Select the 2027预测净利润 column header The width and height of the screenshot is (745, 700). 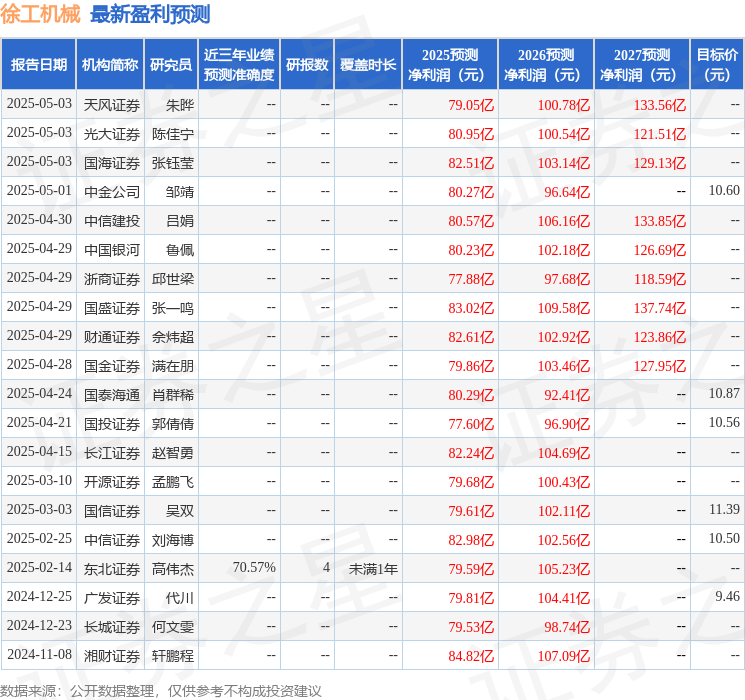click(x=642, y=65)
